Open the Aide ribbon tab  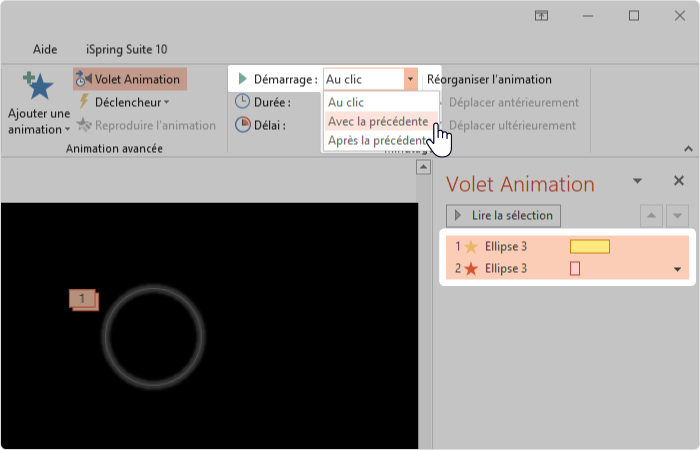pyautogui.click(x=45, y=49)
